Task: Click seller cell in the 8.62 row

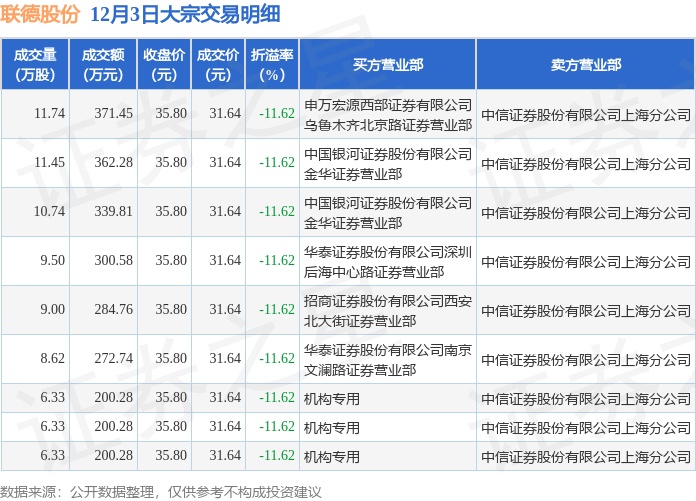Action: point(586,359)
